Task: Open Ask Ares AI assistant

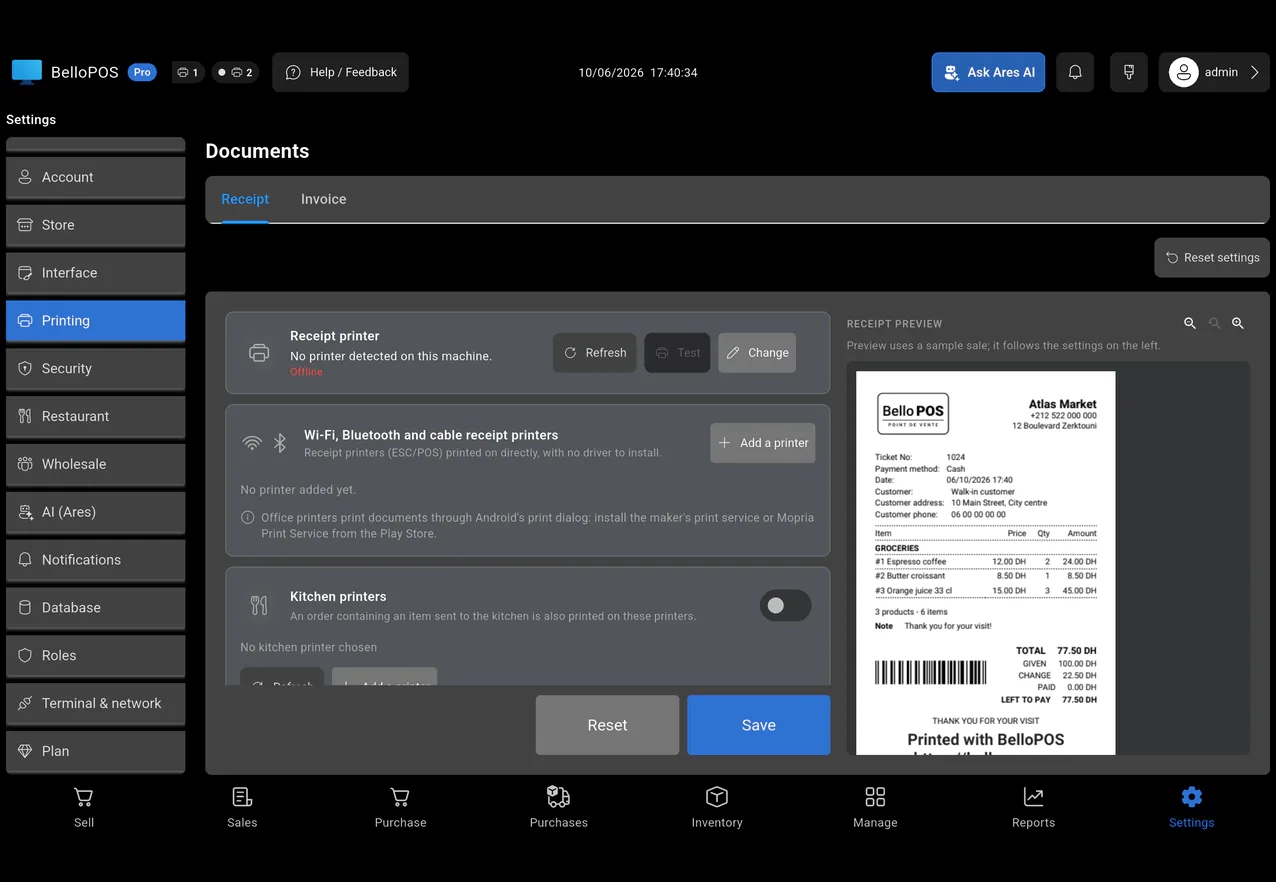Action: [988, 72]
